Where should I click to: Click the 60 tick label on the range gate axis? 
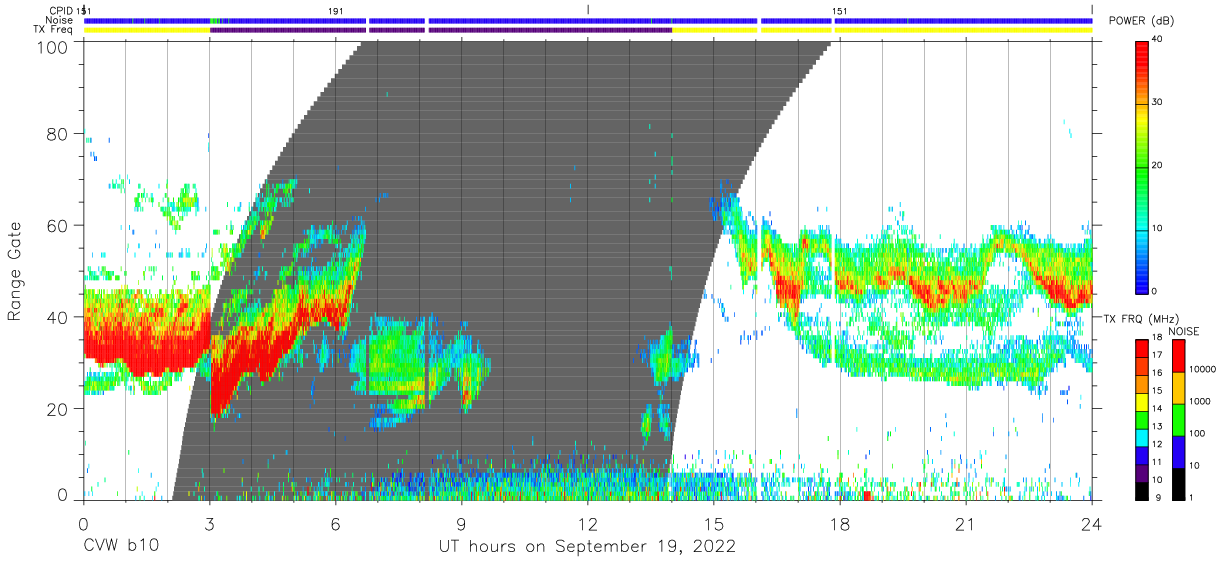(58, 225)
